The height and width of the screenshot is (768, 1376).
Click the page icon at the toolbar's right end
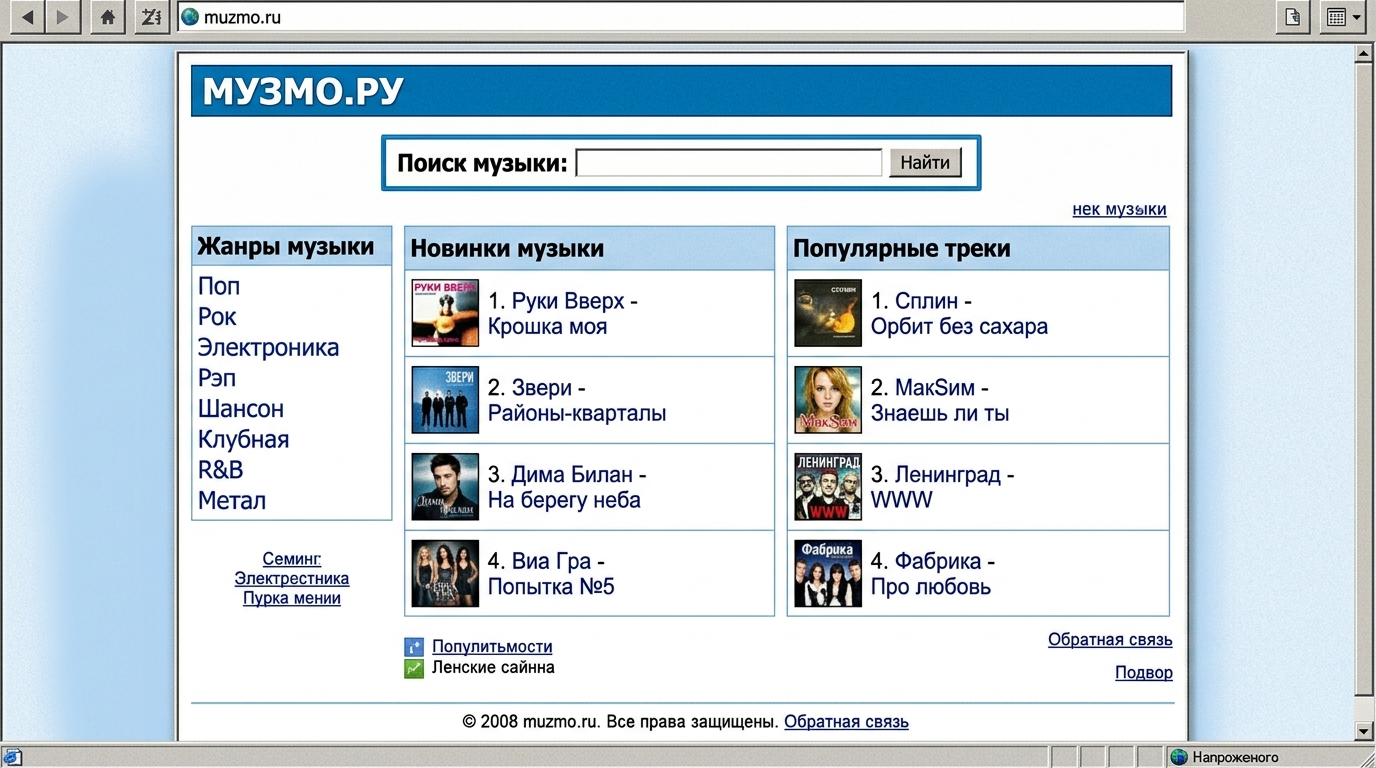[x=1294, y=17]
